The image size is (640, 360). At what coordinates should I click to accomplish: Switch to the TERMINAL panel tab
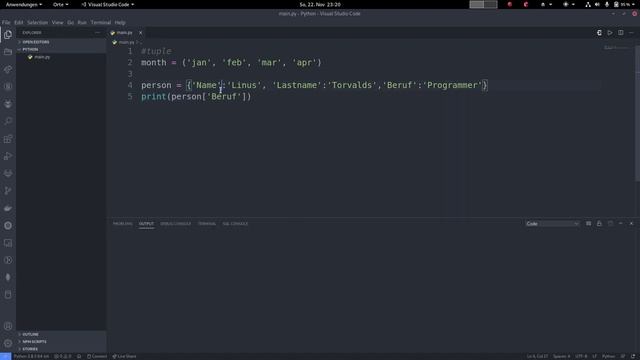(207, 224)
